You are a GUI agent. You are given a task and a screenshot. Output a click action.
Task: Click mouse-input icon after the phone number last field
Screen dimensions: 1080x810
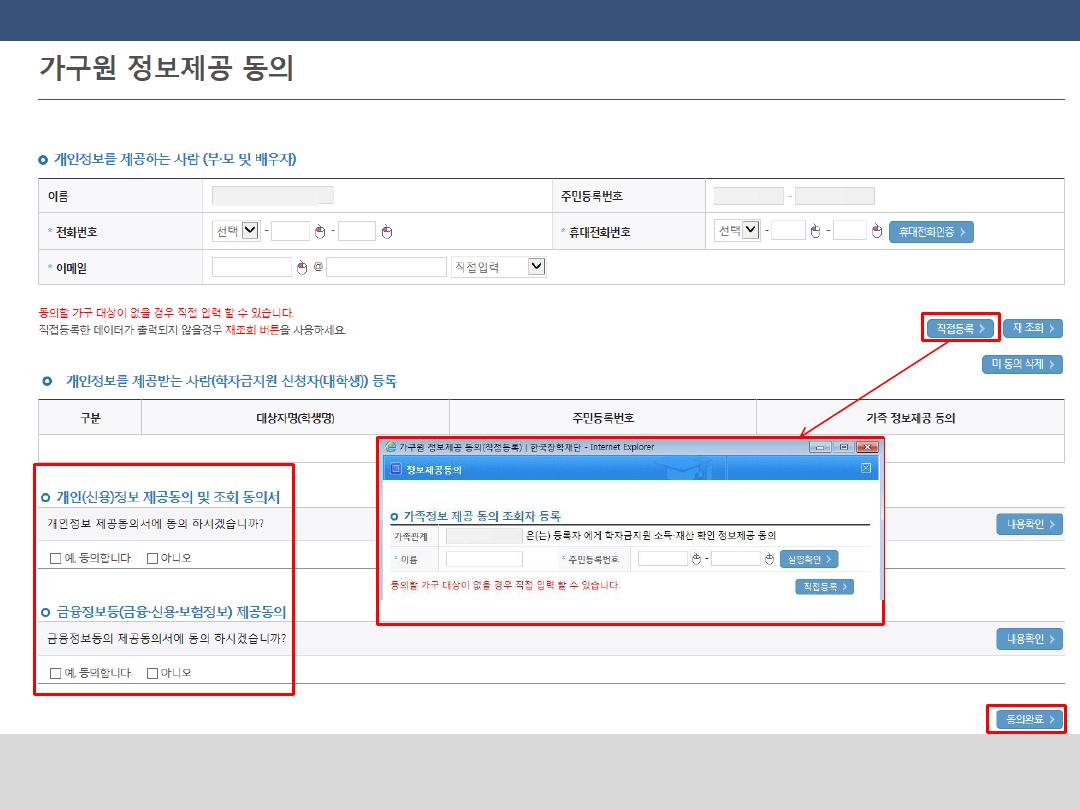point(386,232)
